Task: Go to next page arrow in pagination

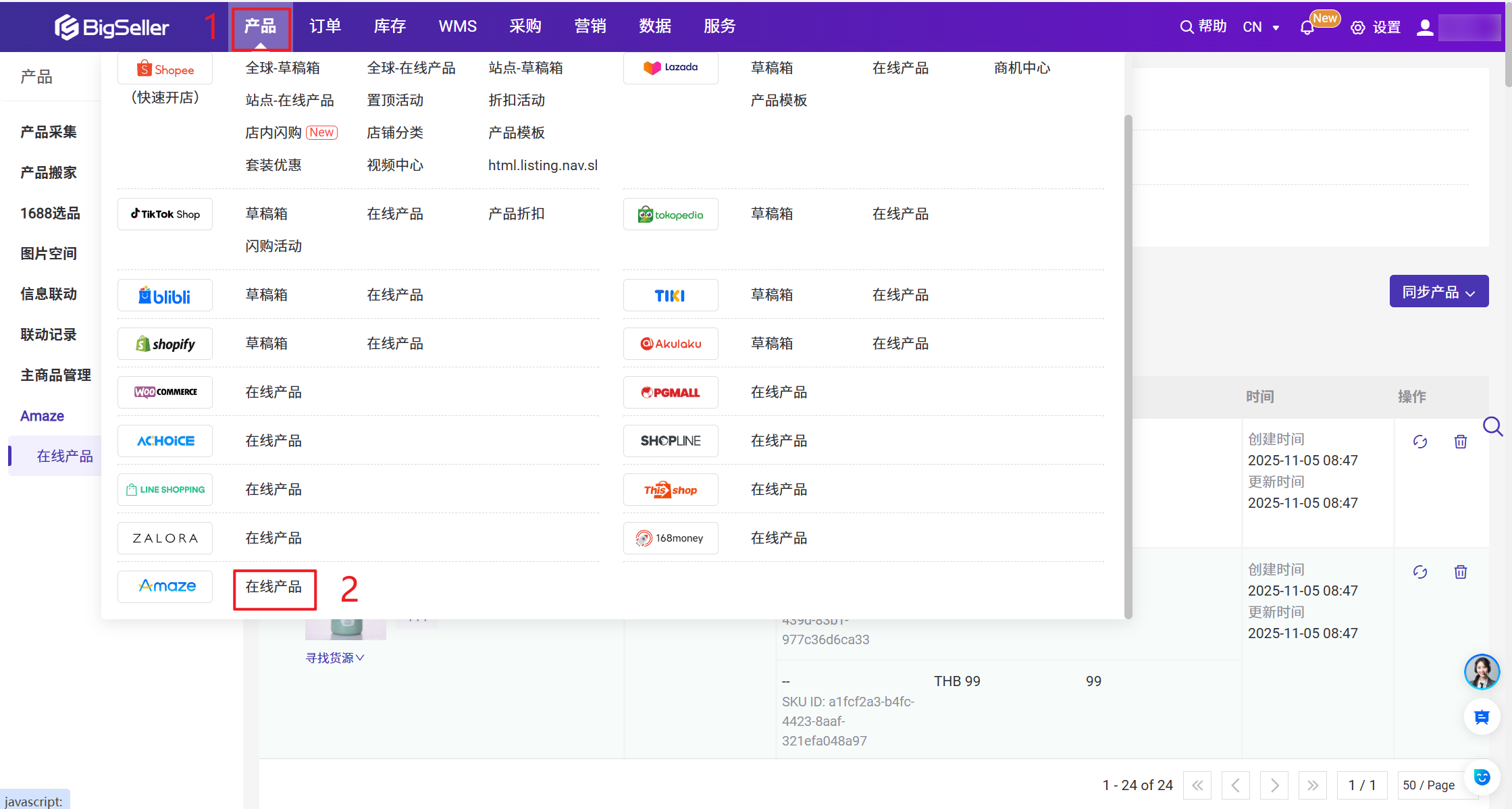Action: click(1274, 785)
